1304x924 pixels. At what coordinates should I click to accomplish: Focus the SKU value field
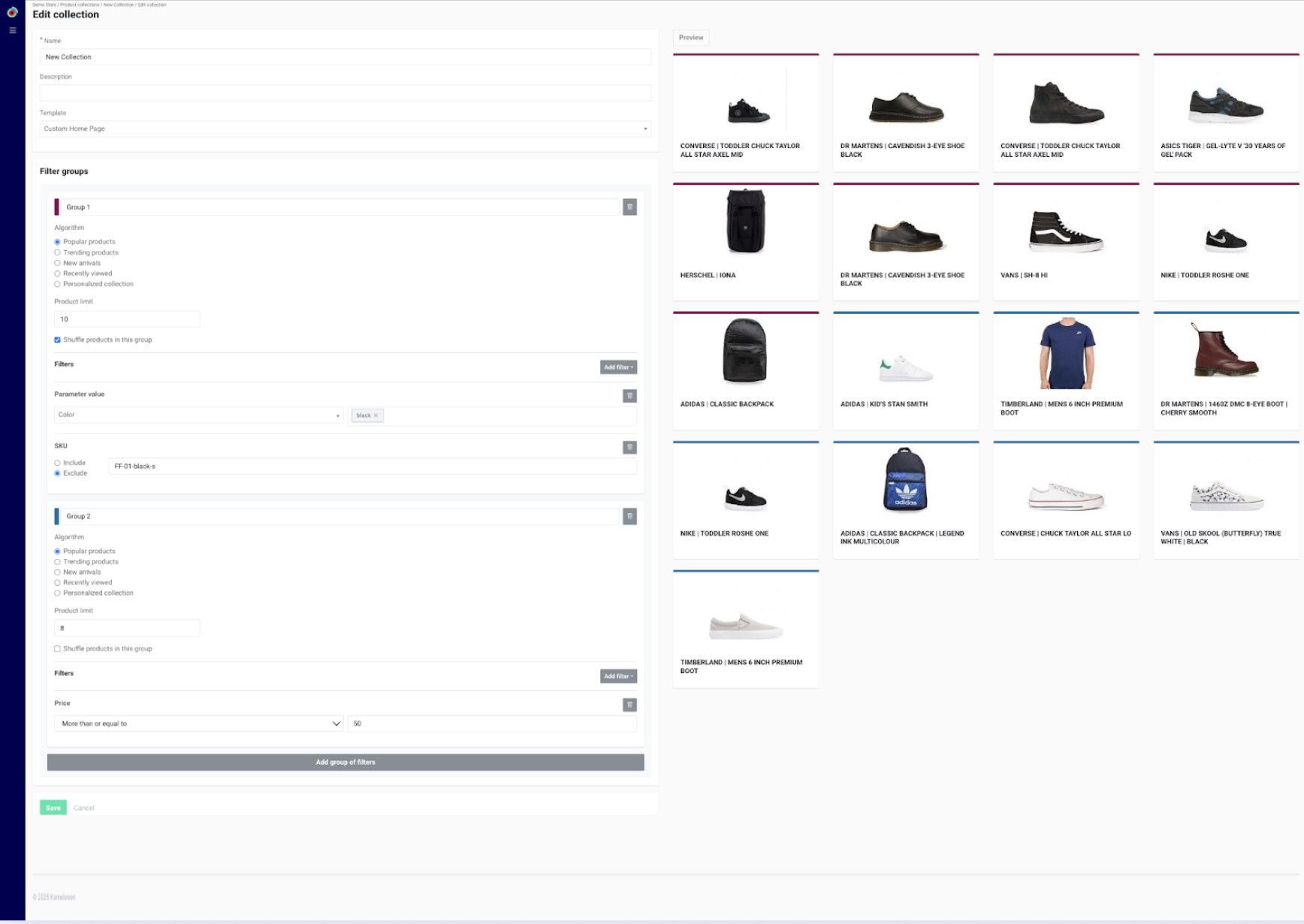point(373,467)
